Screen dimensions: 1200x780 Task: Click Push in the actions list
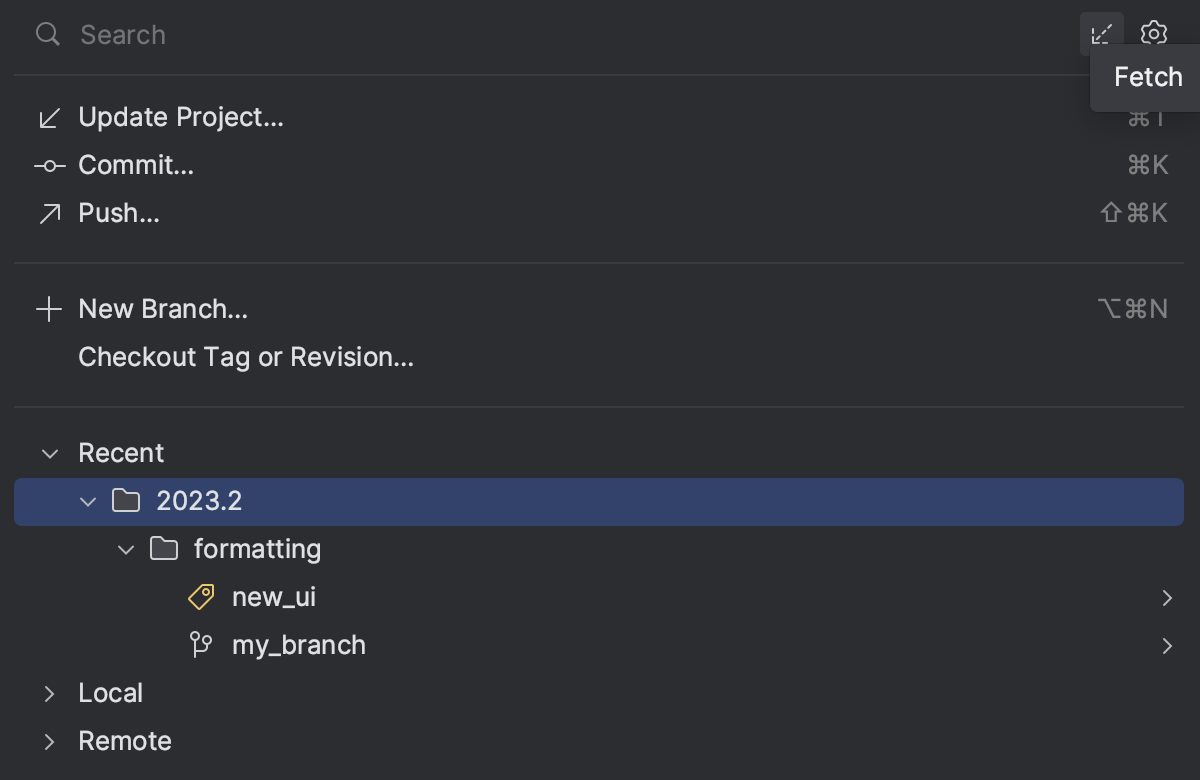tap(119, 213)
